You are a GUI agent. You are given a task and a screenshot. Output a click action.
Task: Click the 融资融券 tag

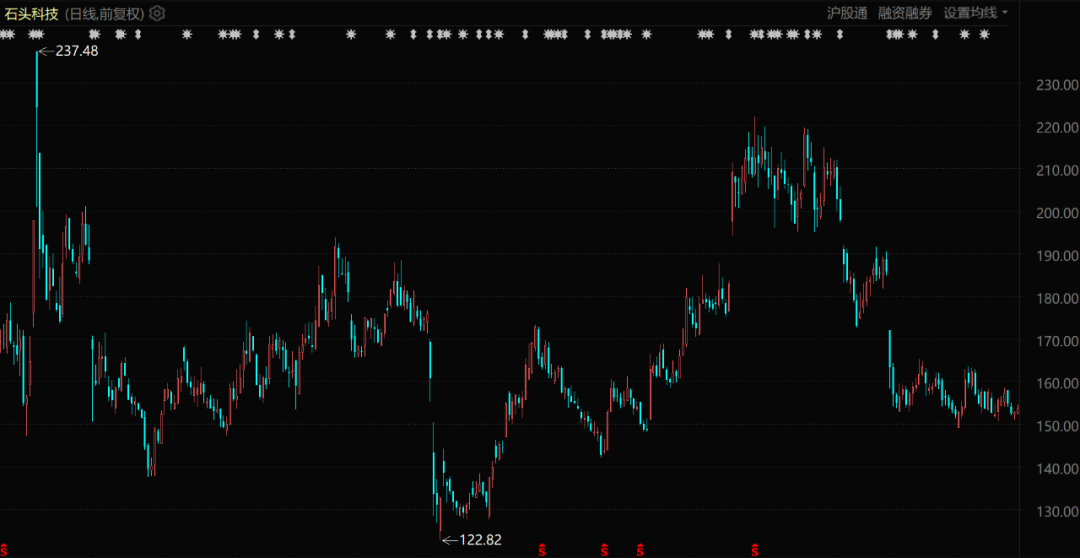[x=905, y=13]
